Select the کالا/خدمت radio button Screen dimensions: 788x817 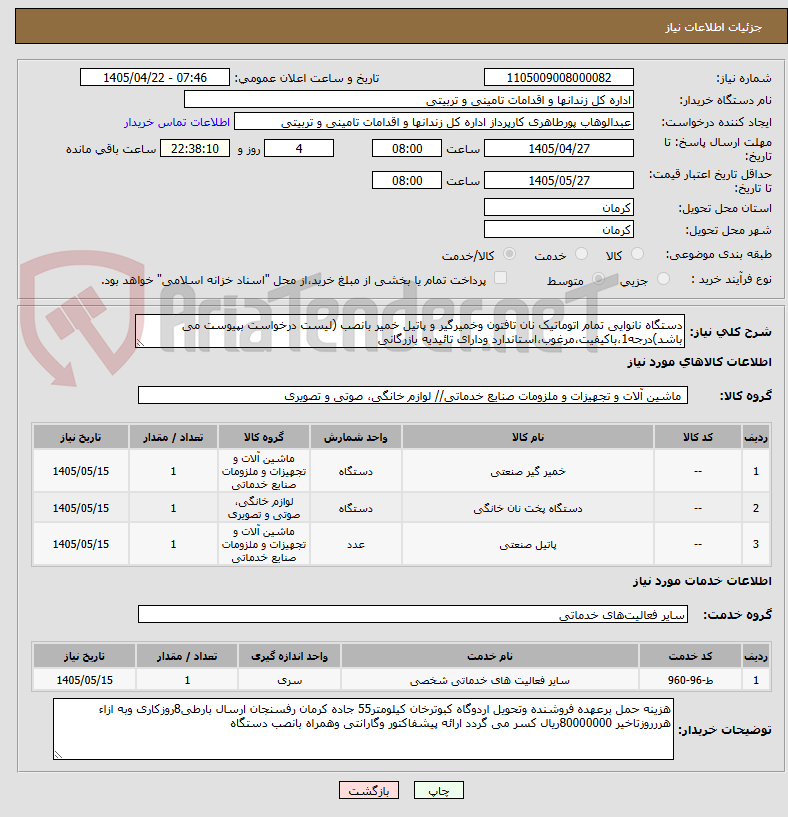509,254
